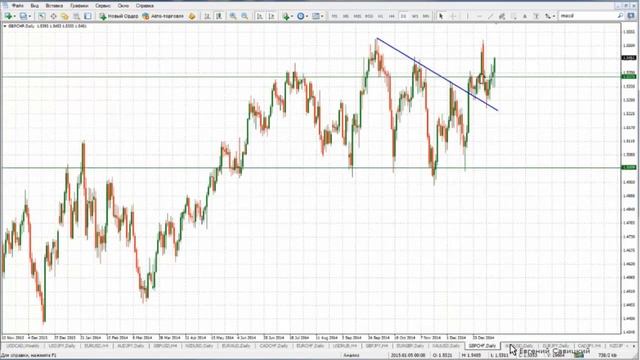640x360 pixels.
Task: Click the MetaEditor yellow diamond icon
Action: pos(192,16)
